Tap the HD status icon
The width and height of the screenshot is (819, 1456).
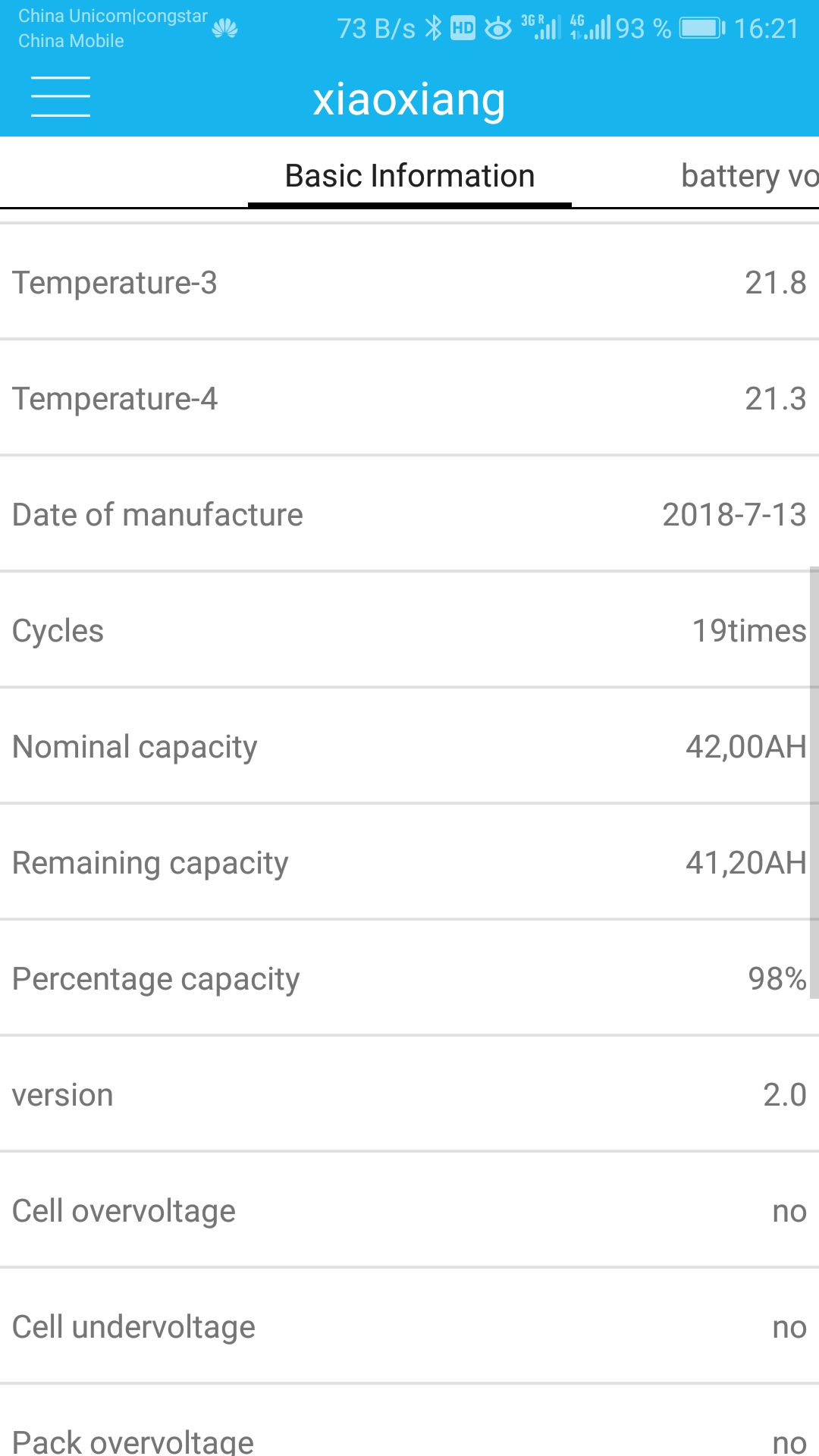coord(463,29)
